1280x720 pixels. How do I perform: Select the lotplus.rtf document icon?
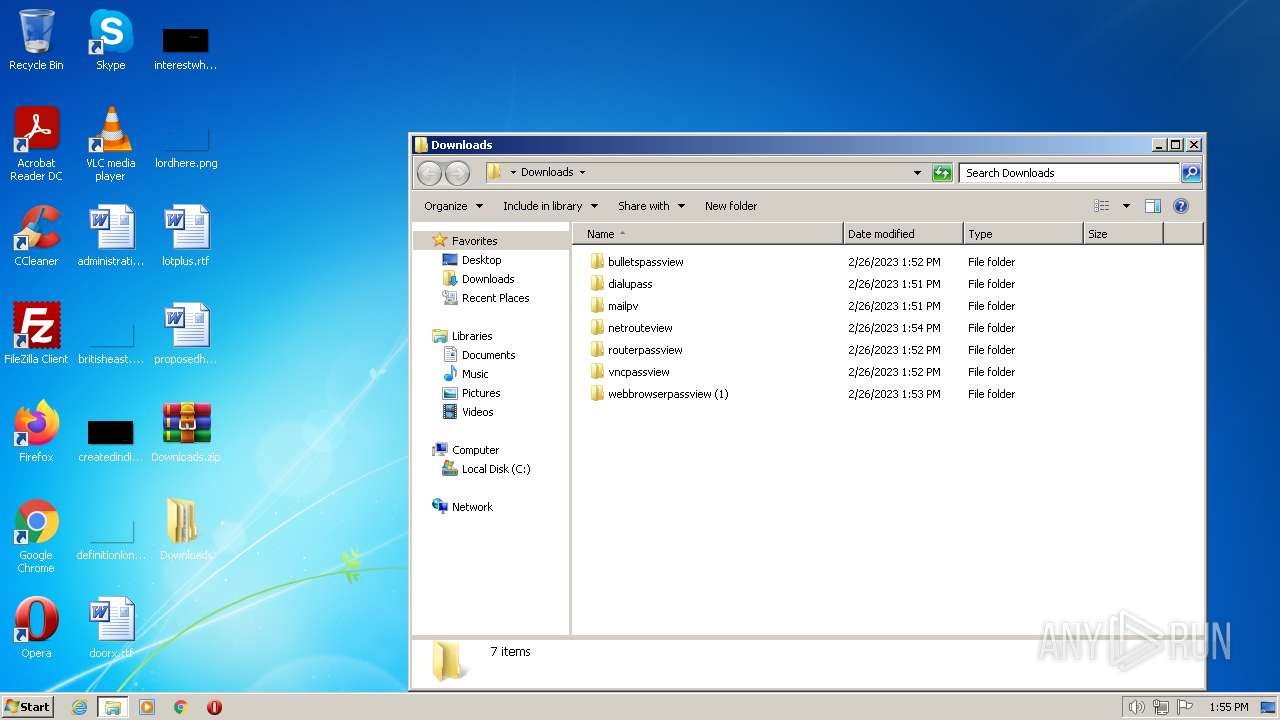(x=186, y=236)
